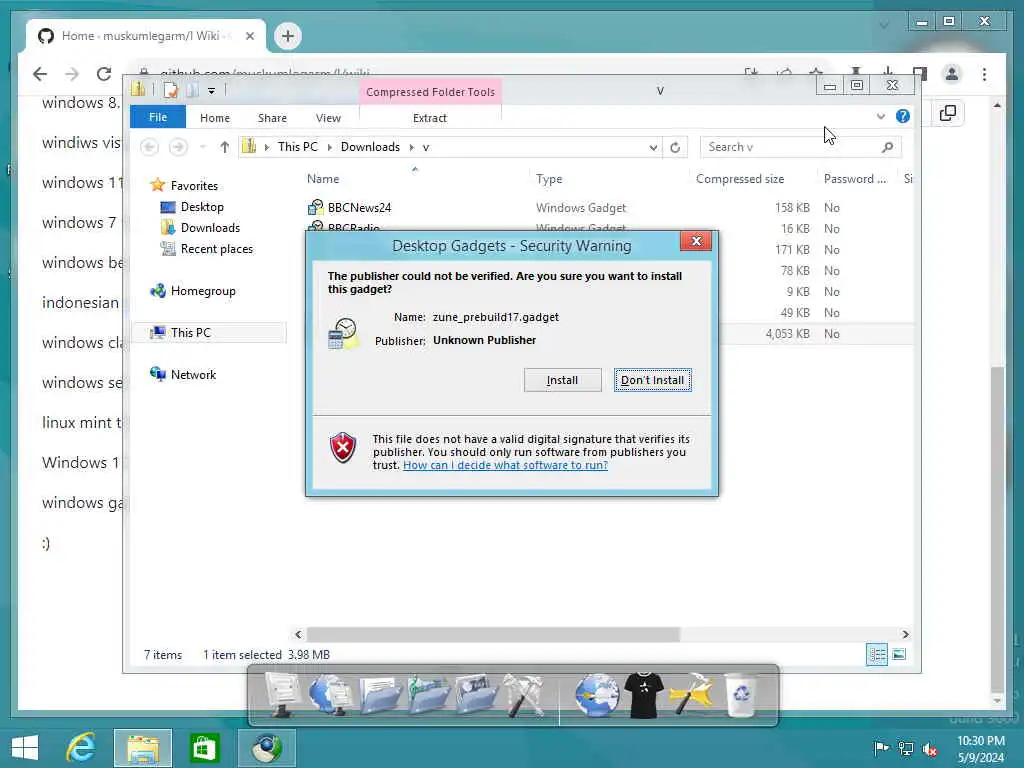1024x768 pixels.
Task: Switch to the Home ribbon tab
Action: click(x=215, y=118)
